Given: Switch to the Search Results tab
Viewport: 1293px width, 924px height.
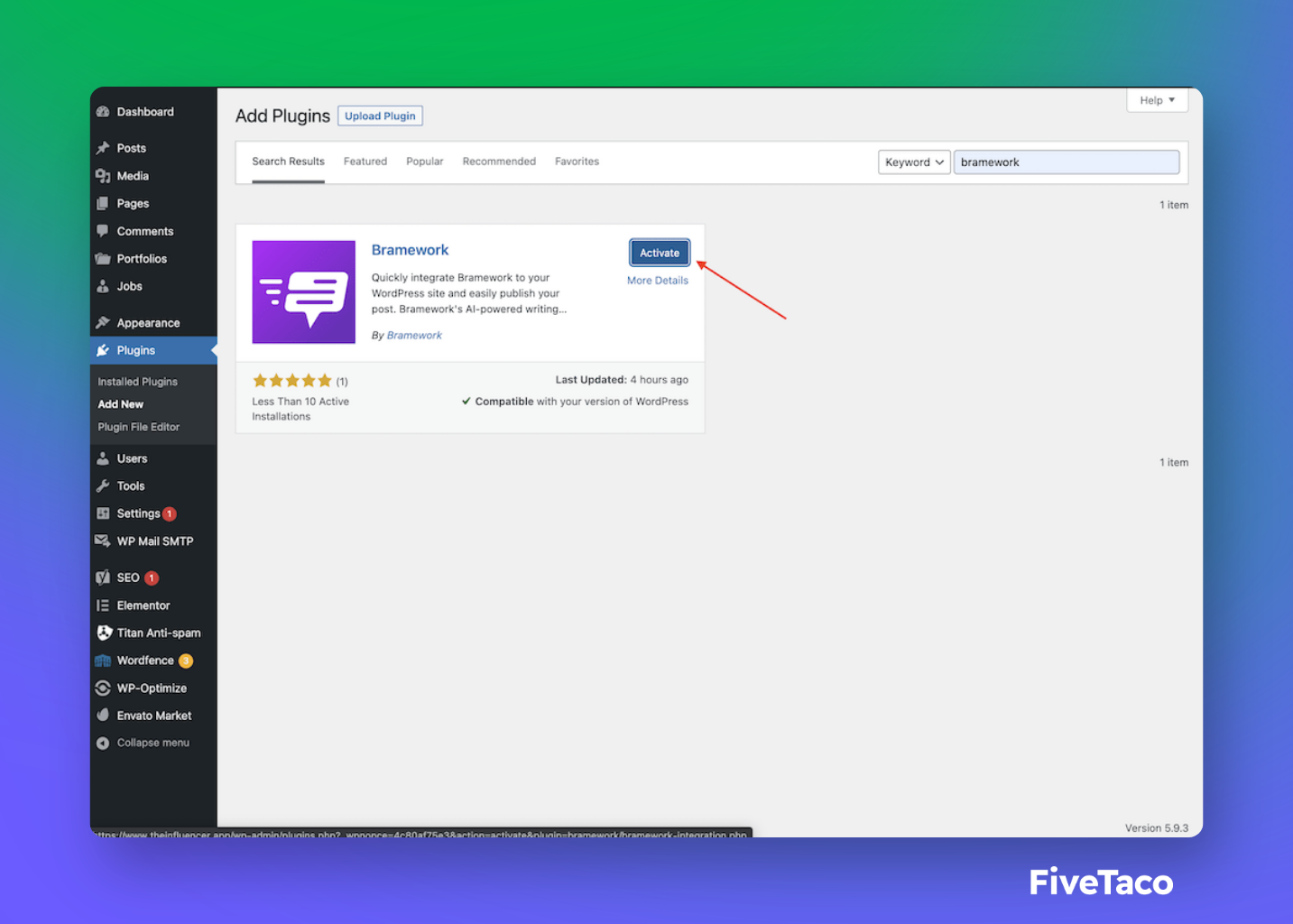Looking at the screenshot, I should [x=288, y=162].
